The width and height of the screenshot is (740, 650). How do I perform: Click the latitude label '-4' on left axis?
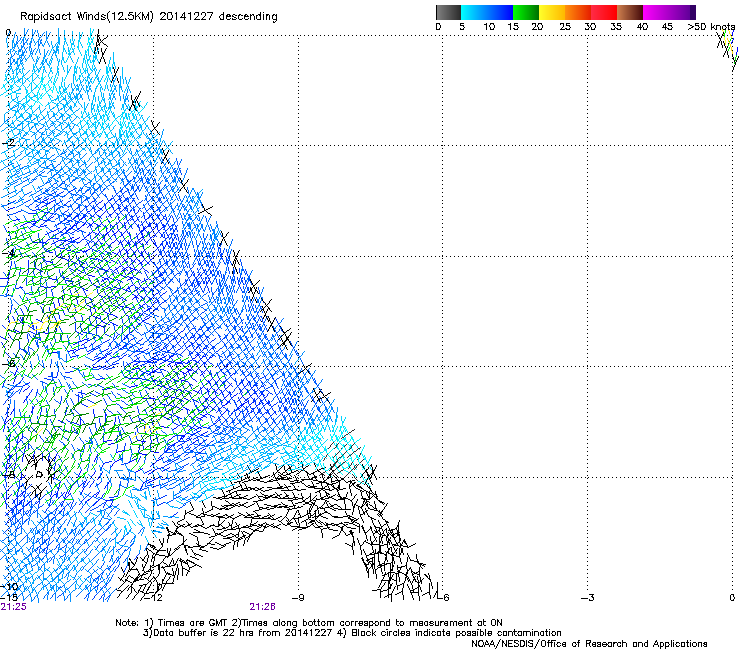[8, 253]
